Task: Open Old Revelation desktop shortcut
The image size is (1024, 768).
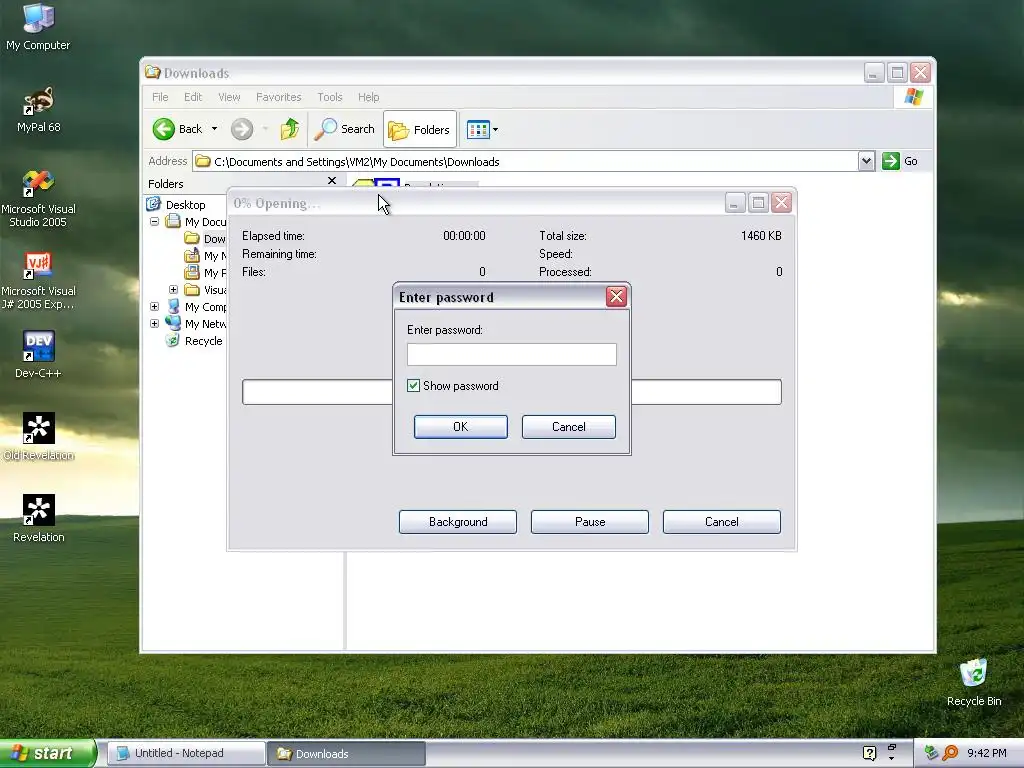Action: (x=38, y=436)
